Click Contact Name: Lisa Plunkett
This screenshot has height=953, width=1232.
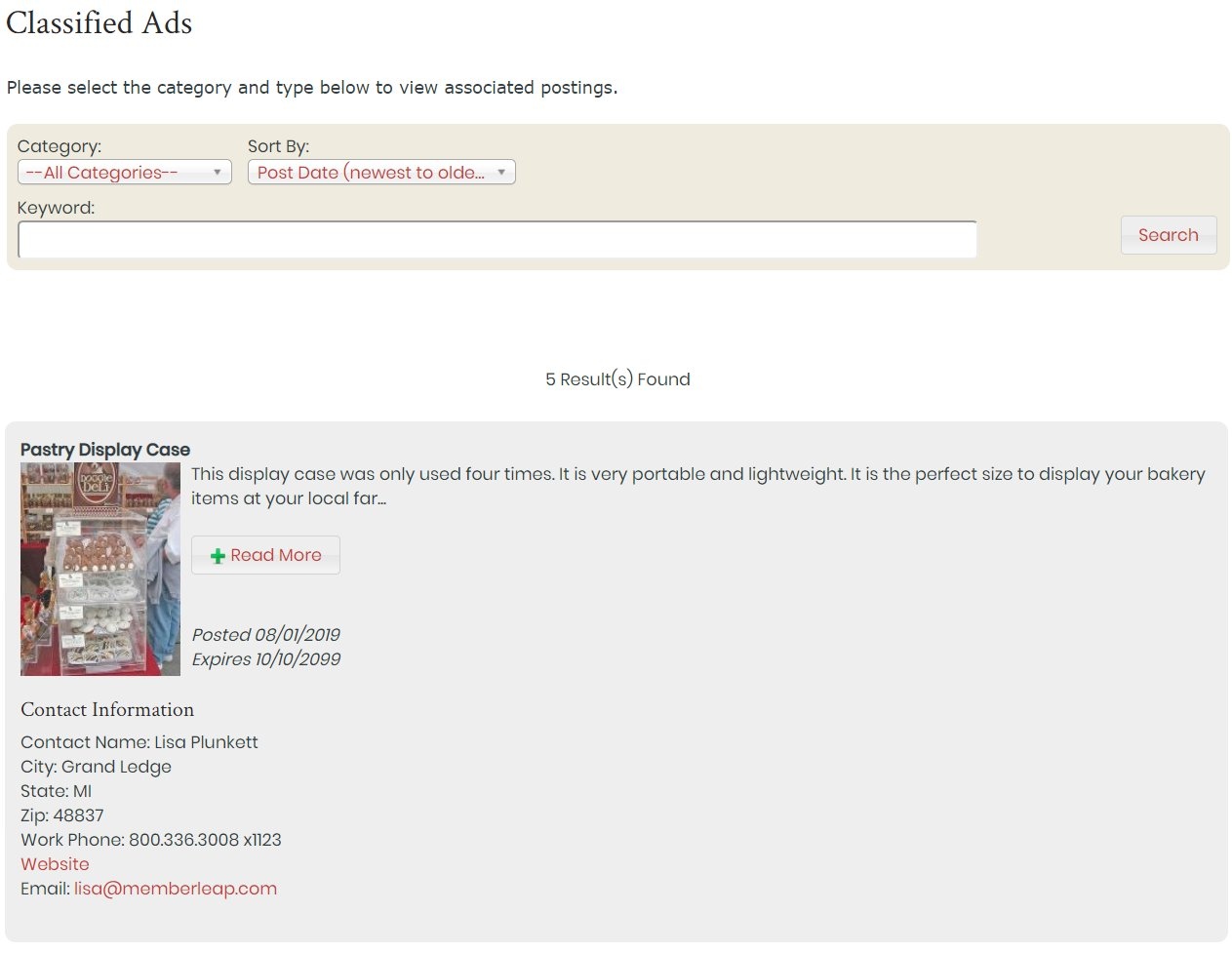pyautogui.click(x=139, y=742)
